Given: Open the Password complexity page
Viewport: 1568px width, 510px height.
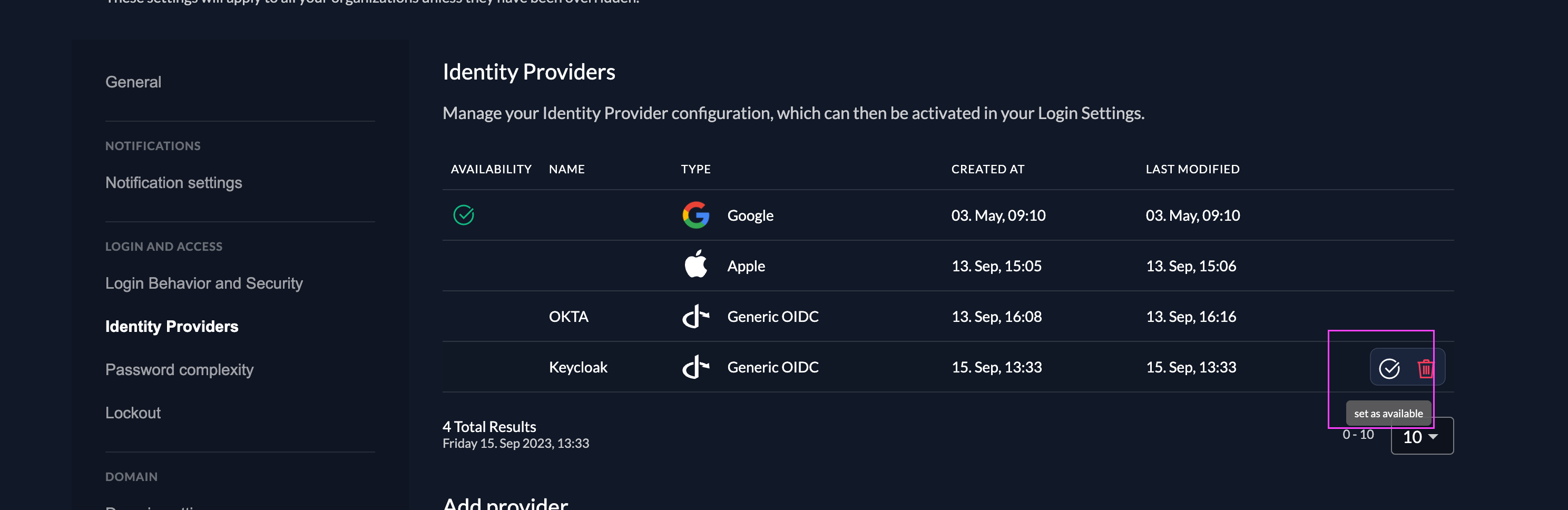Looking at the screenshot, I should [180, 369].
